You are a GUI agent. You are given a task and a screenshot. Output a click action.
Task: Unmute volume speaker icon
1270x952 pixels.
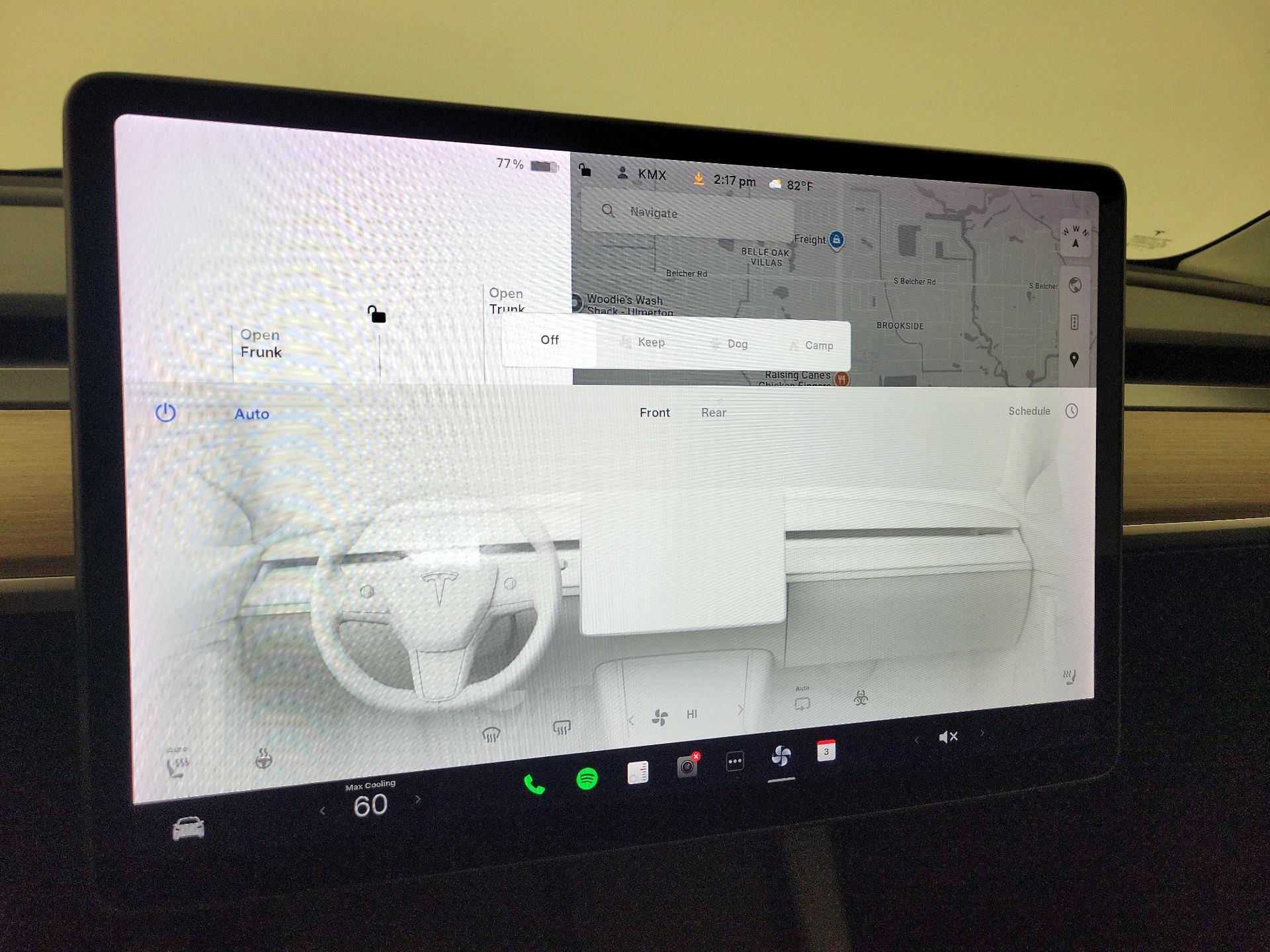click(x=948, y=737)
